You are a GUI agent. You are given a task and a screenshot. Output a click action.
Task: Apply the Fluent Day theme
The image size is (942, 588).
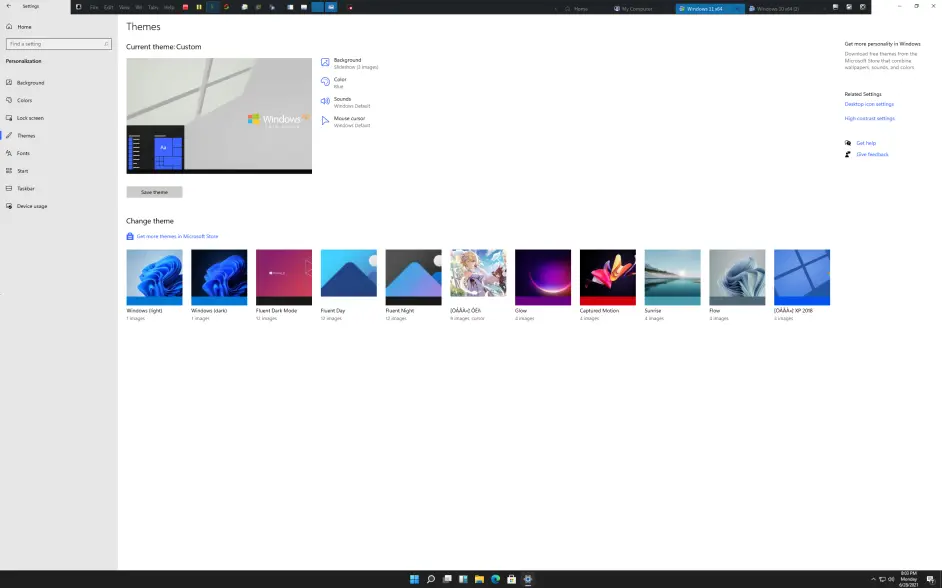click(349, 277)
